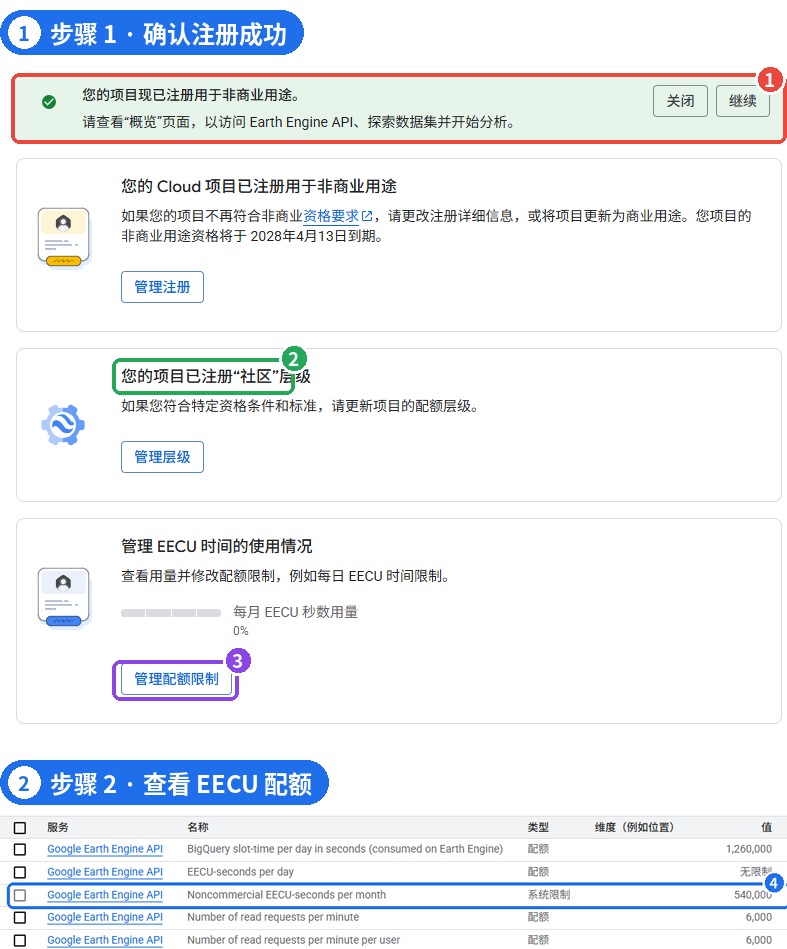Sort by the 服务 column header

tap(58, 827)
